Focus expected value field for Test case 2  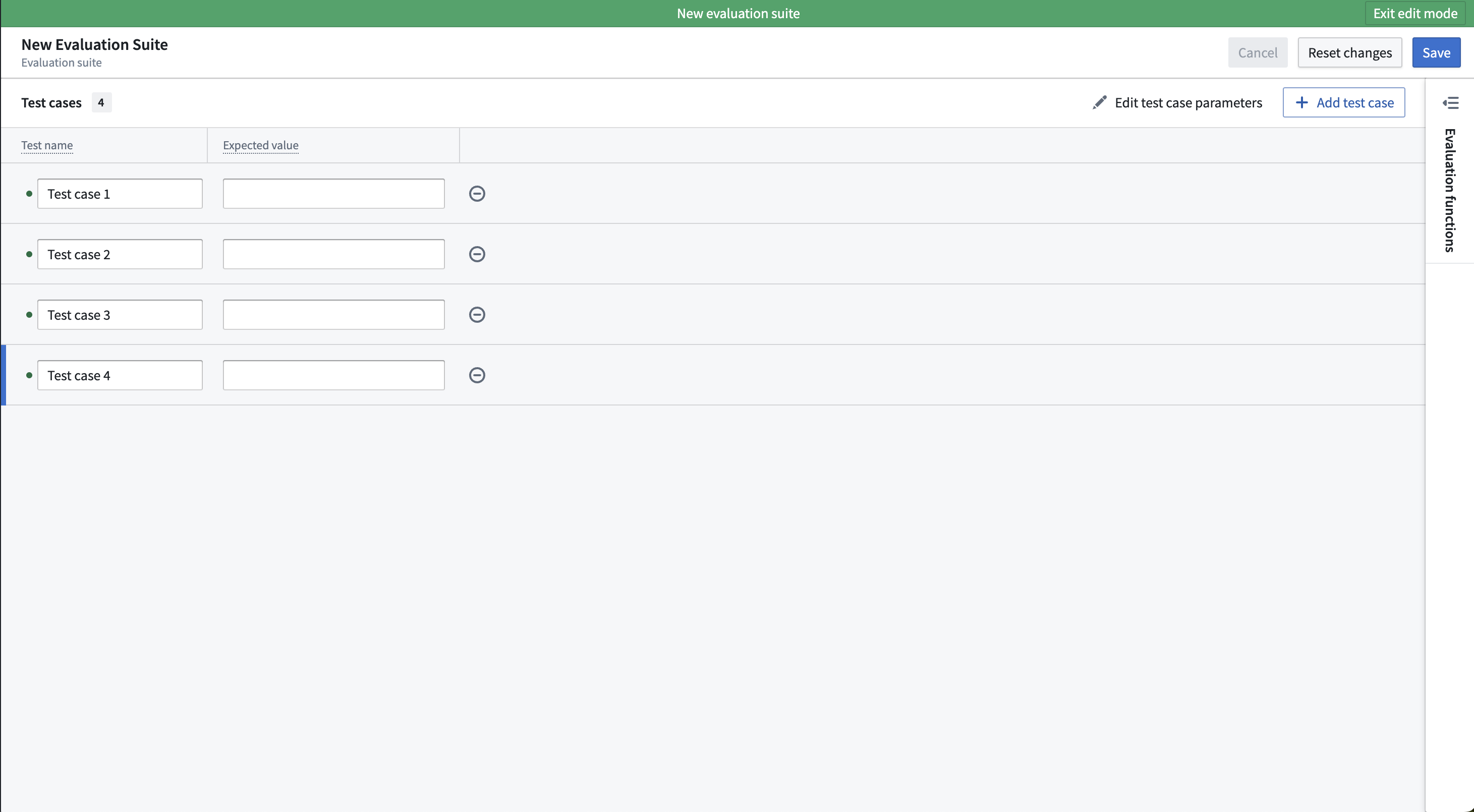333,254
